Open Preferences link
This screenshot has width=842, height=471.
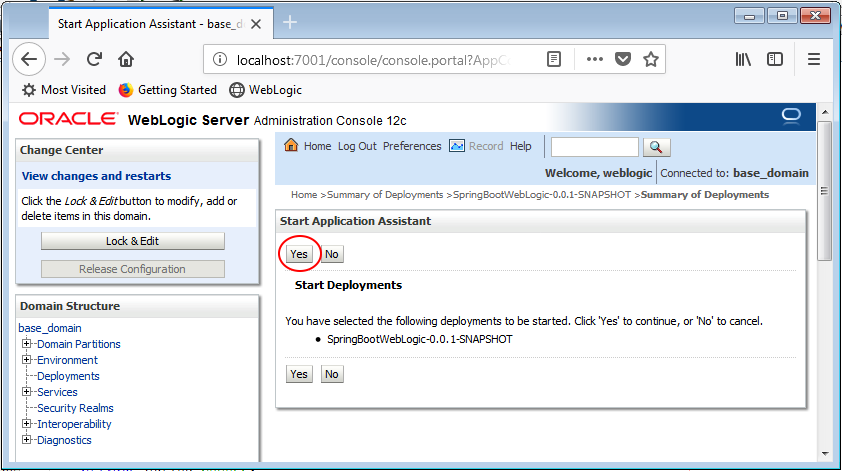coord(412,146)
